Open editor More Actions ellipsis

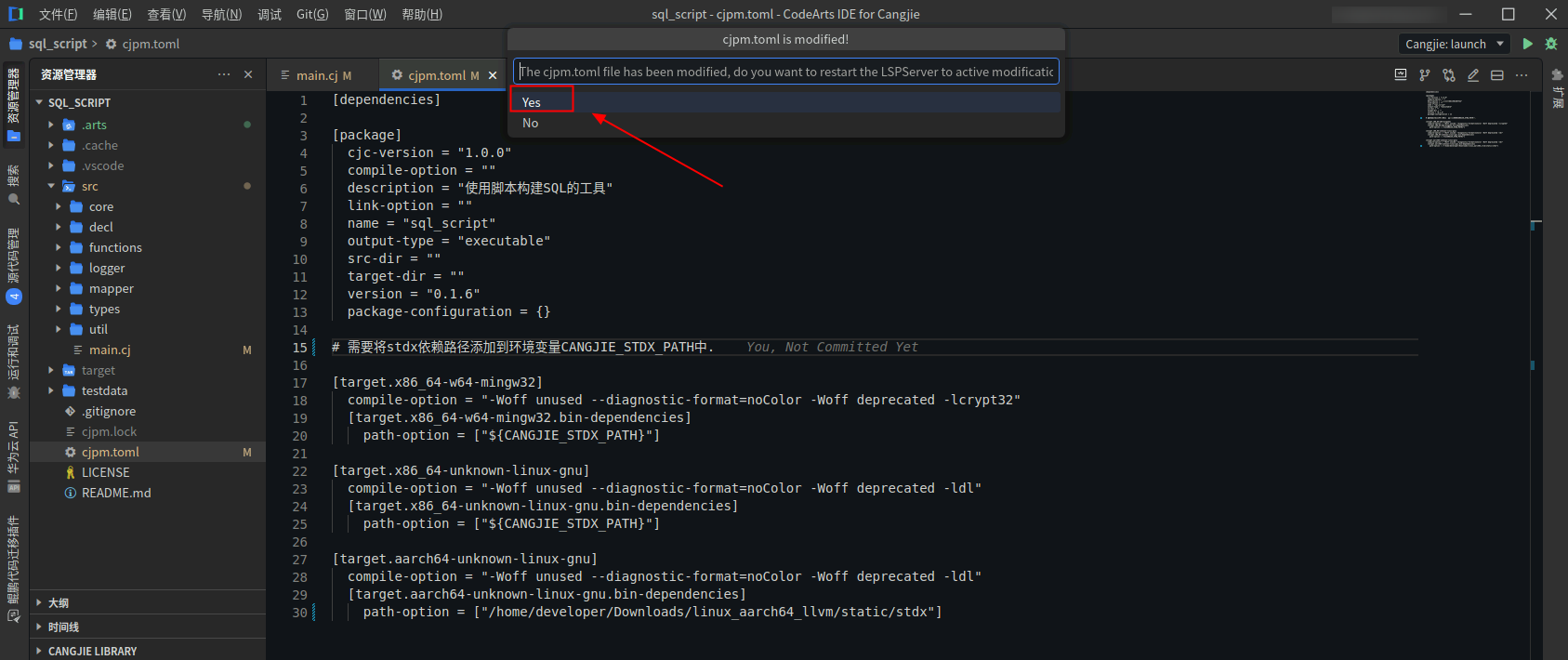pos(1522,75)
